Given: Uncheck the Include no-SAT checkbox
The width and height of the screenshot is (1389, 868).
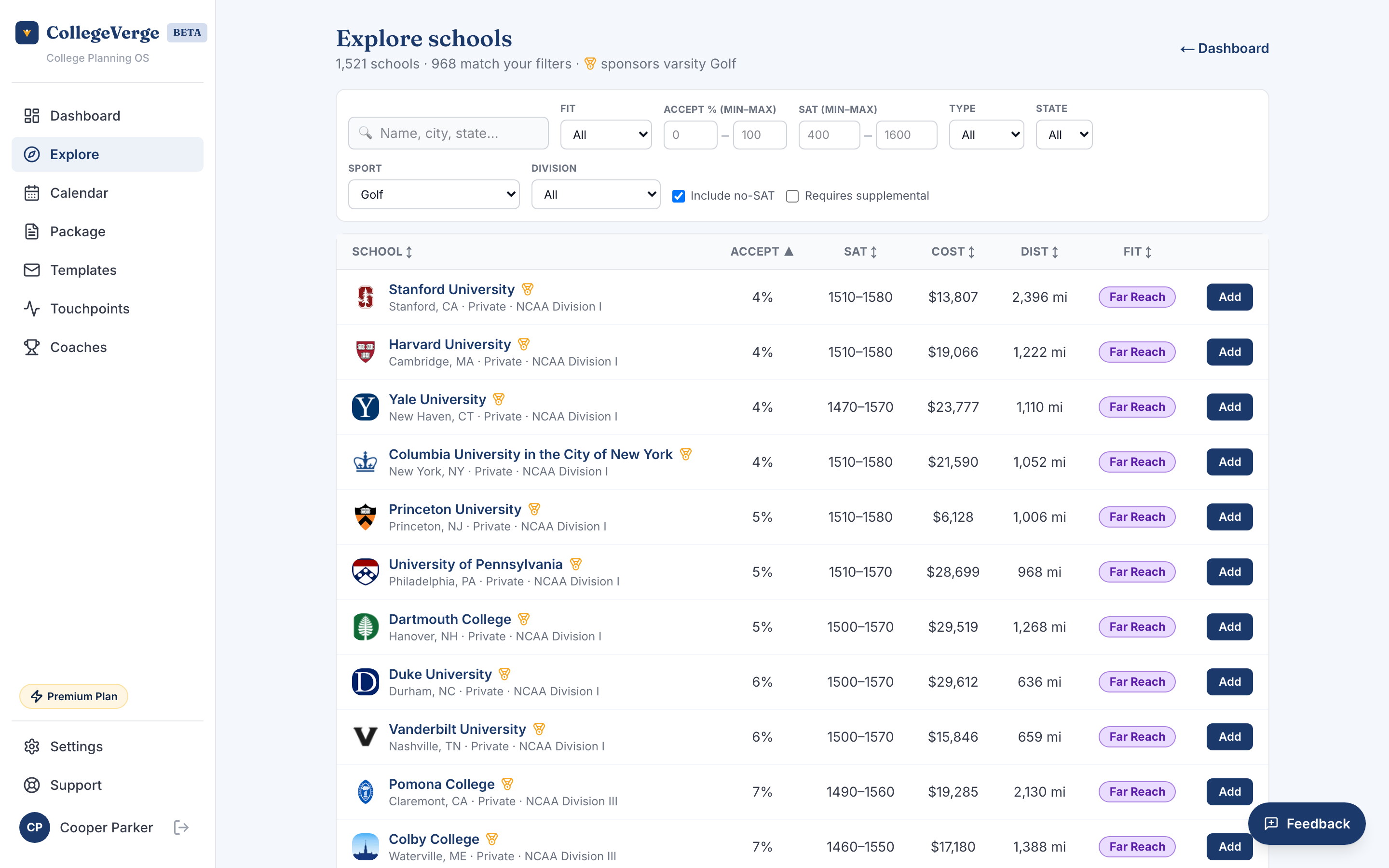Looking at the screenshot, I should [x=679, y=196].
